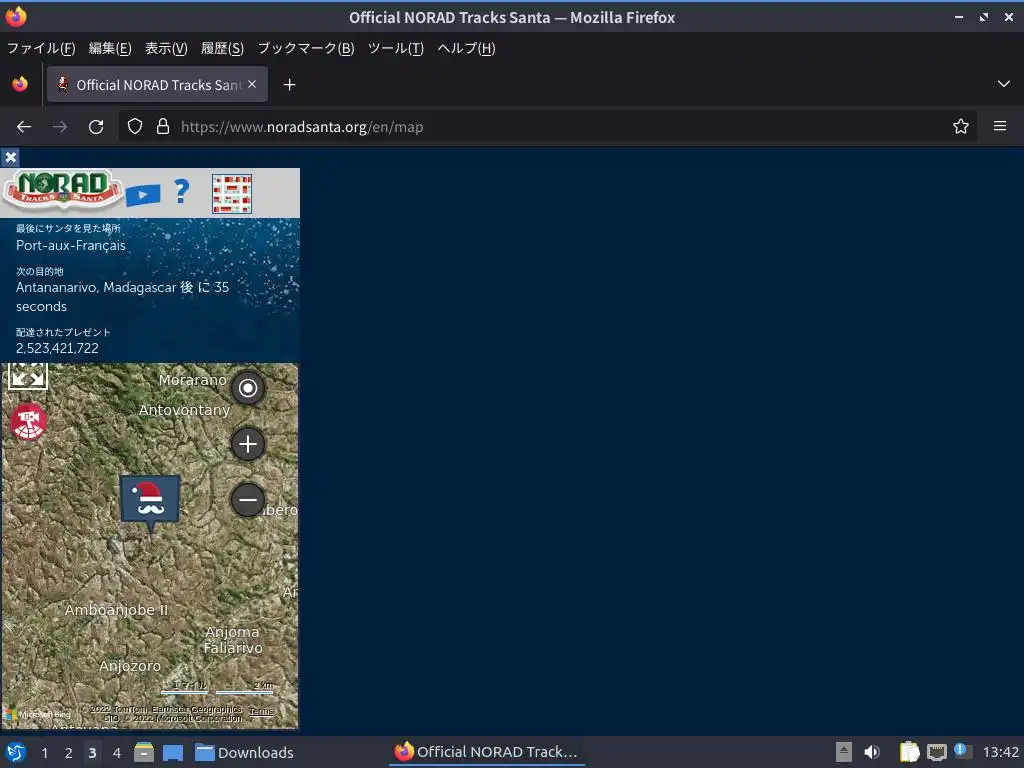Open the ヘルプ(H) menu
Viewport: 1024px width, 768px height.
coord(466,48)
